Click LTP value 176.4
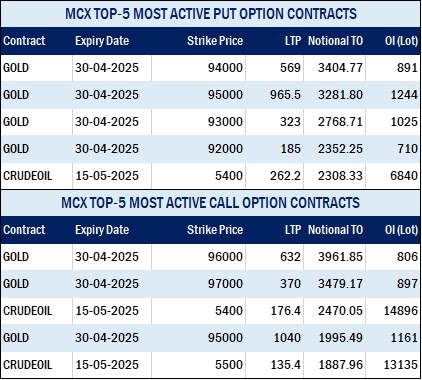This screenshot has width=422, height=380. click(x=285, y=311)
